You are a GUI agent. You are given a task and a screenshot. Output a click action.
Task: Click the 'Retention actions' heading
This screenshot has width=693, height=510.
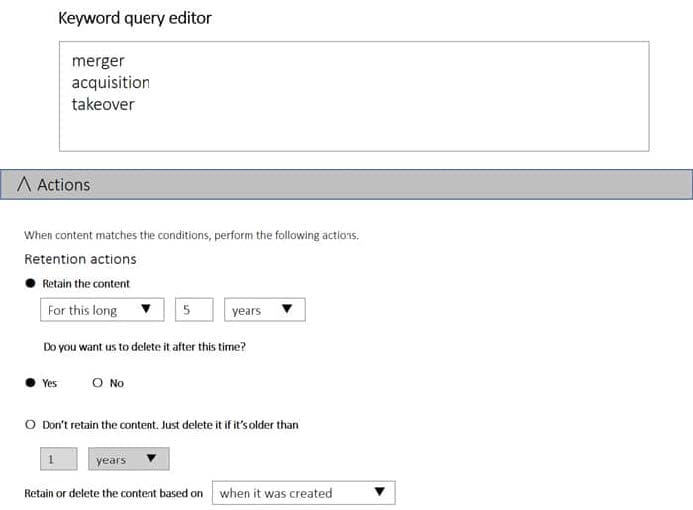tap(80, 259)
